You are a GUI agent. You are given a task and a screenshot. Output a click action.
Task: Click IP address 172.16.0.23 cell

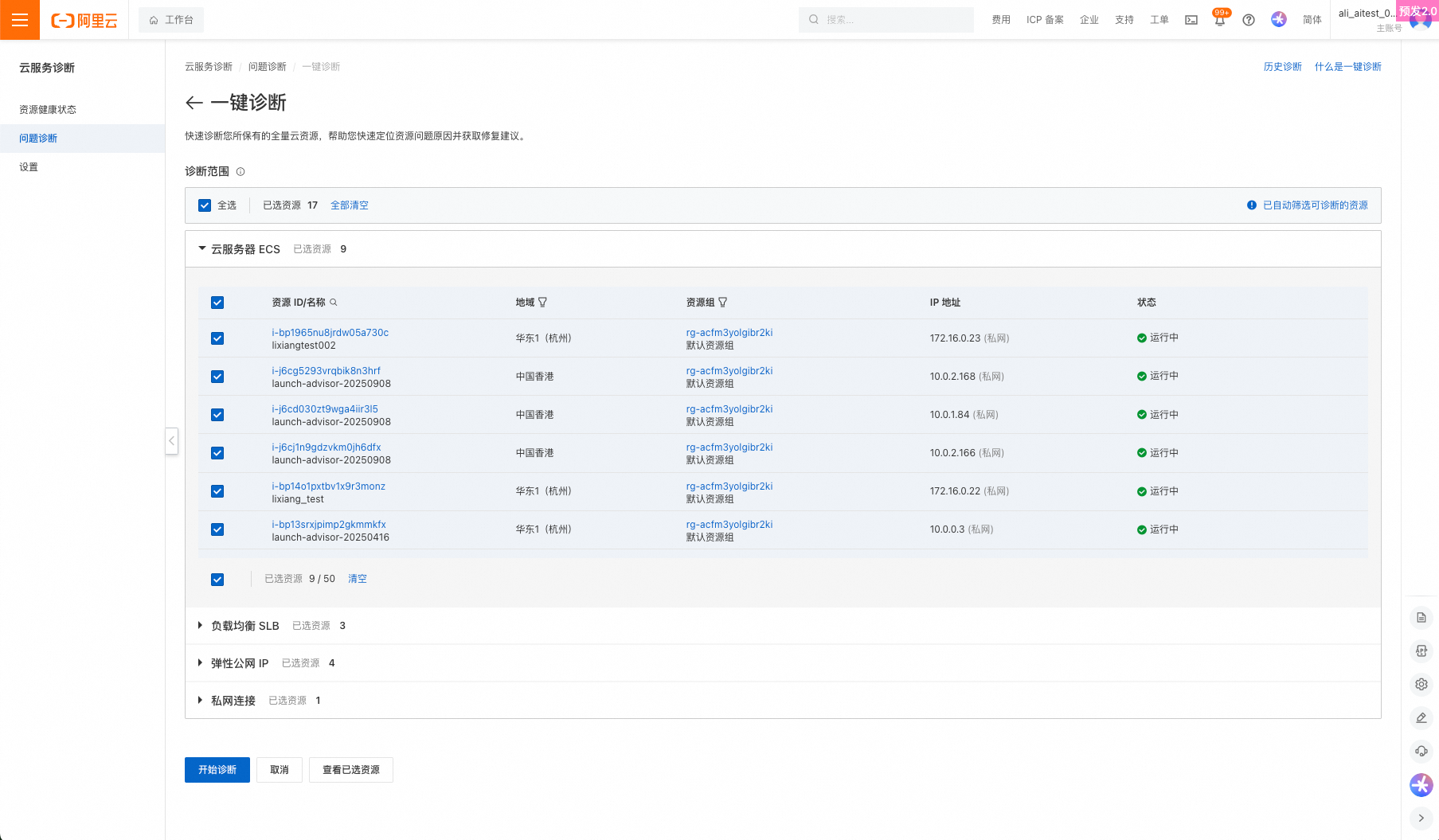969,338
